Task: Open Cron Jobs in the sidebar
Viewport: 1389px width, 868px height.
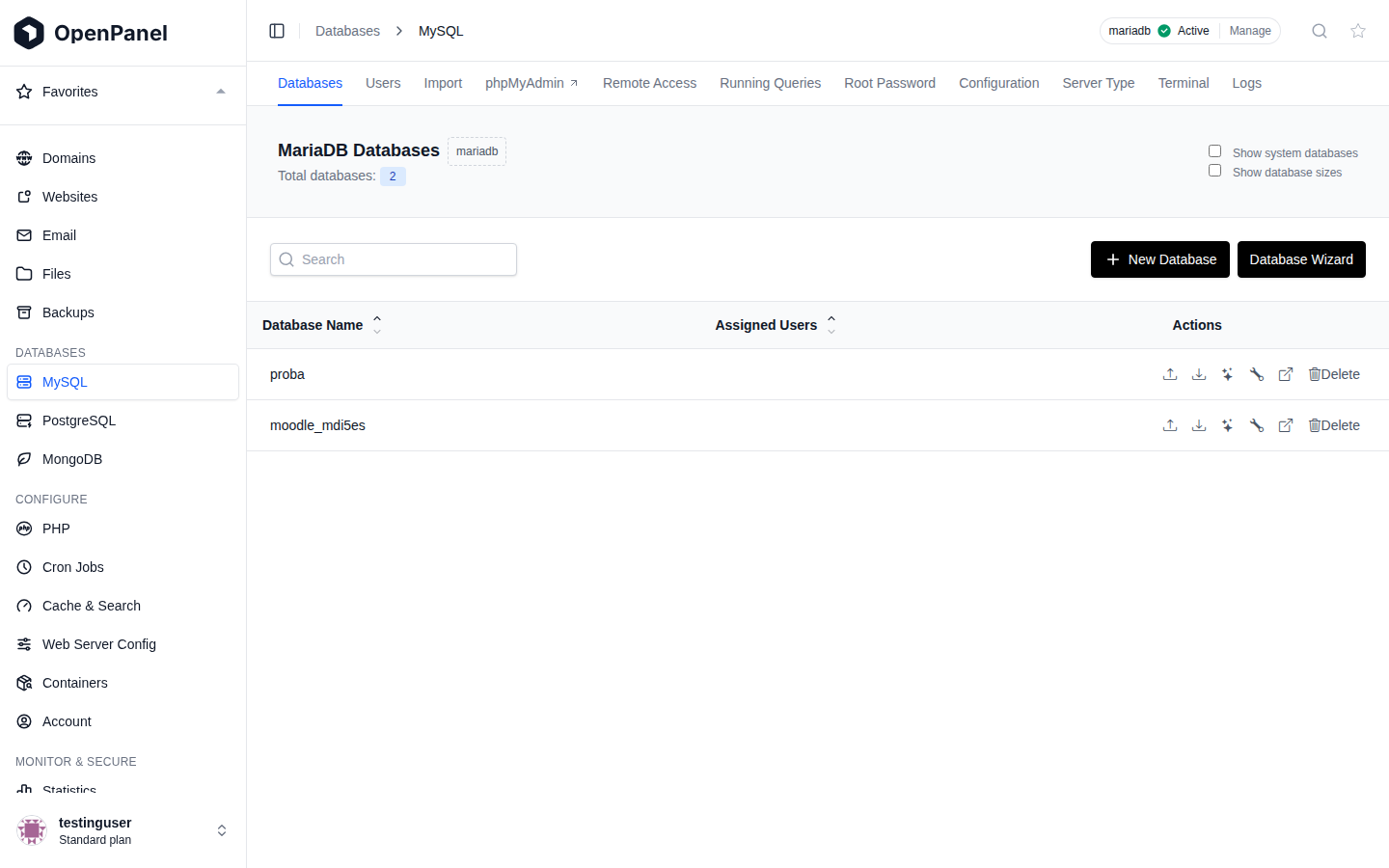Action: (x=123, y=567)
